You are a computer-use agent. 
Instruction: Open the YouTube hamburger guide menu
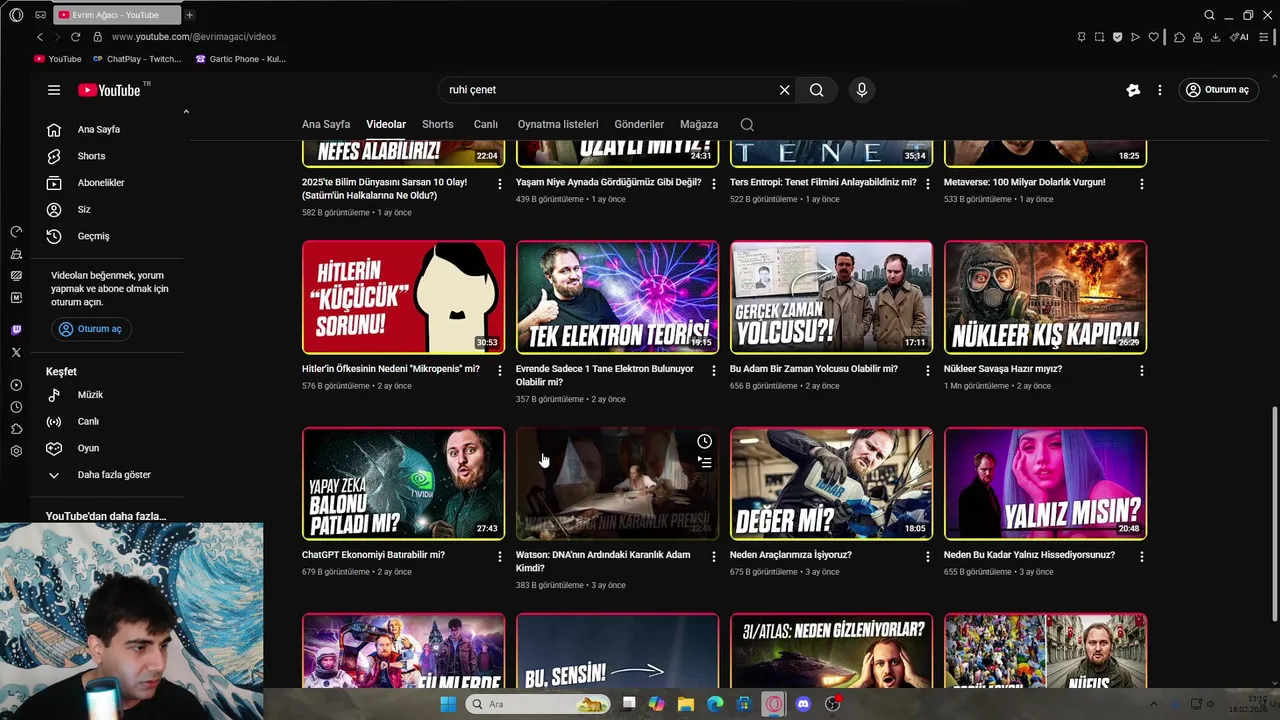tap(54, 90)
